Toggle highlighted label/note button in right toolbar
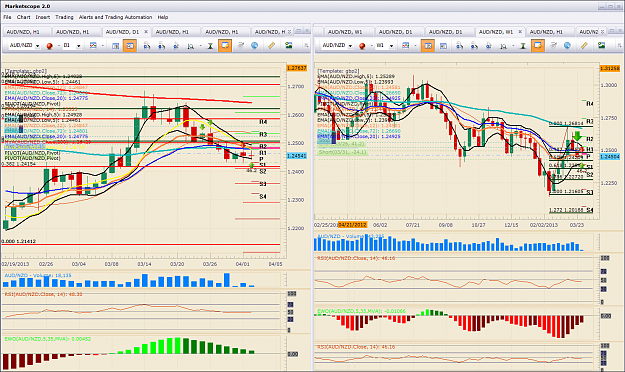Screen dimensions: 625x372 pyautogui.click(x=537, y=46)
